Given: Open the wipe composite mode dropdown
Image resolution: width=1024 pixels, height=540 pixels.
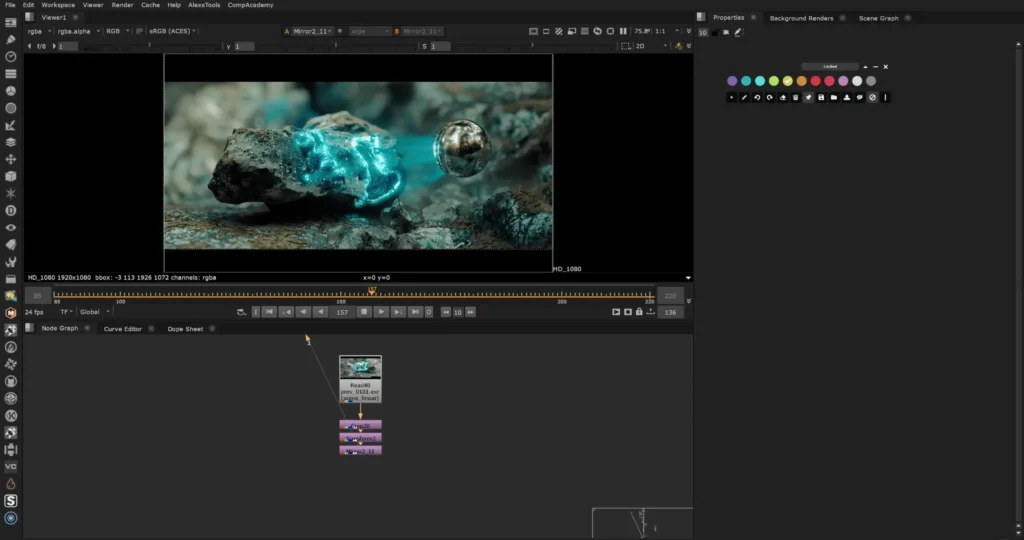Looking at the screenshot, I should click(x=369, y=31).
